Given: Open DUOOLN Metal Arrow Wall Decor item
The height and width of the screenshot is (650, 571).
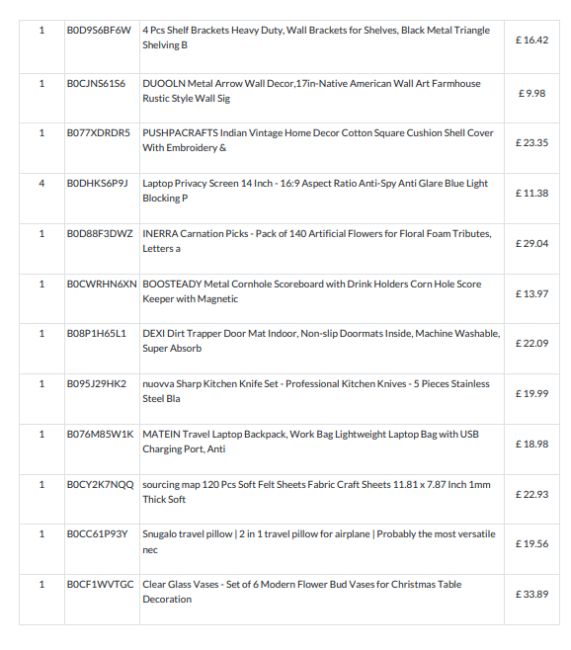Looking at the screenshot, I should click(311, 91).
